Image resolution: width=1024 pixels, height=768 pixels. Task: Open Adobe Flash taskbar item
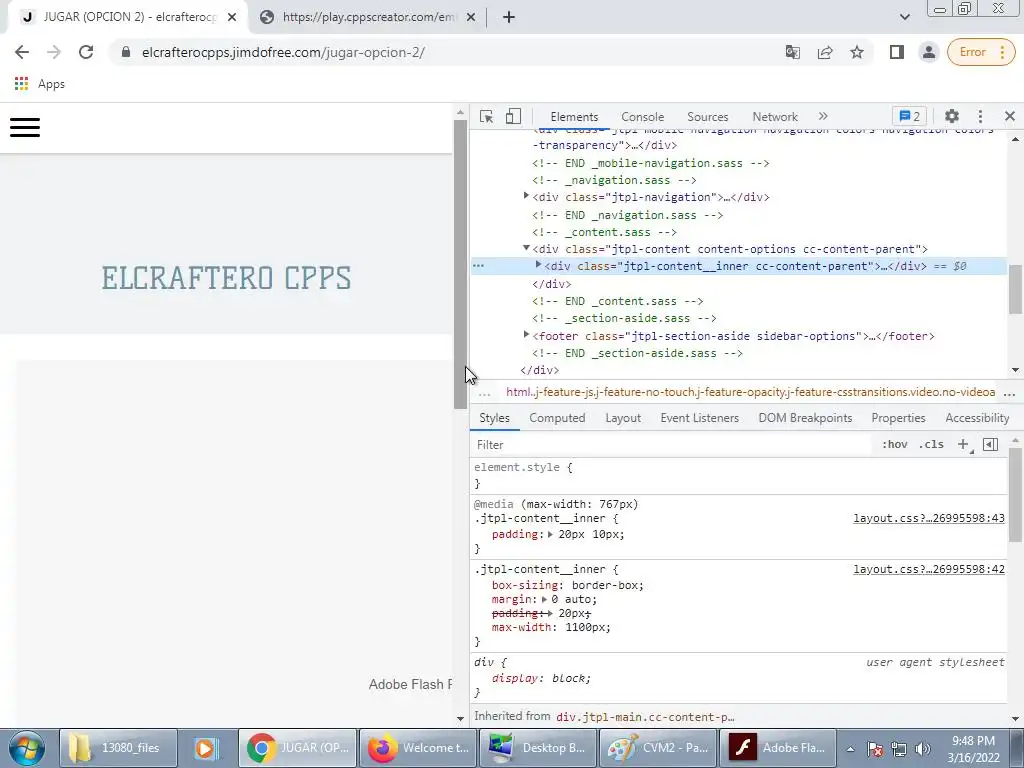click(777, 748)
